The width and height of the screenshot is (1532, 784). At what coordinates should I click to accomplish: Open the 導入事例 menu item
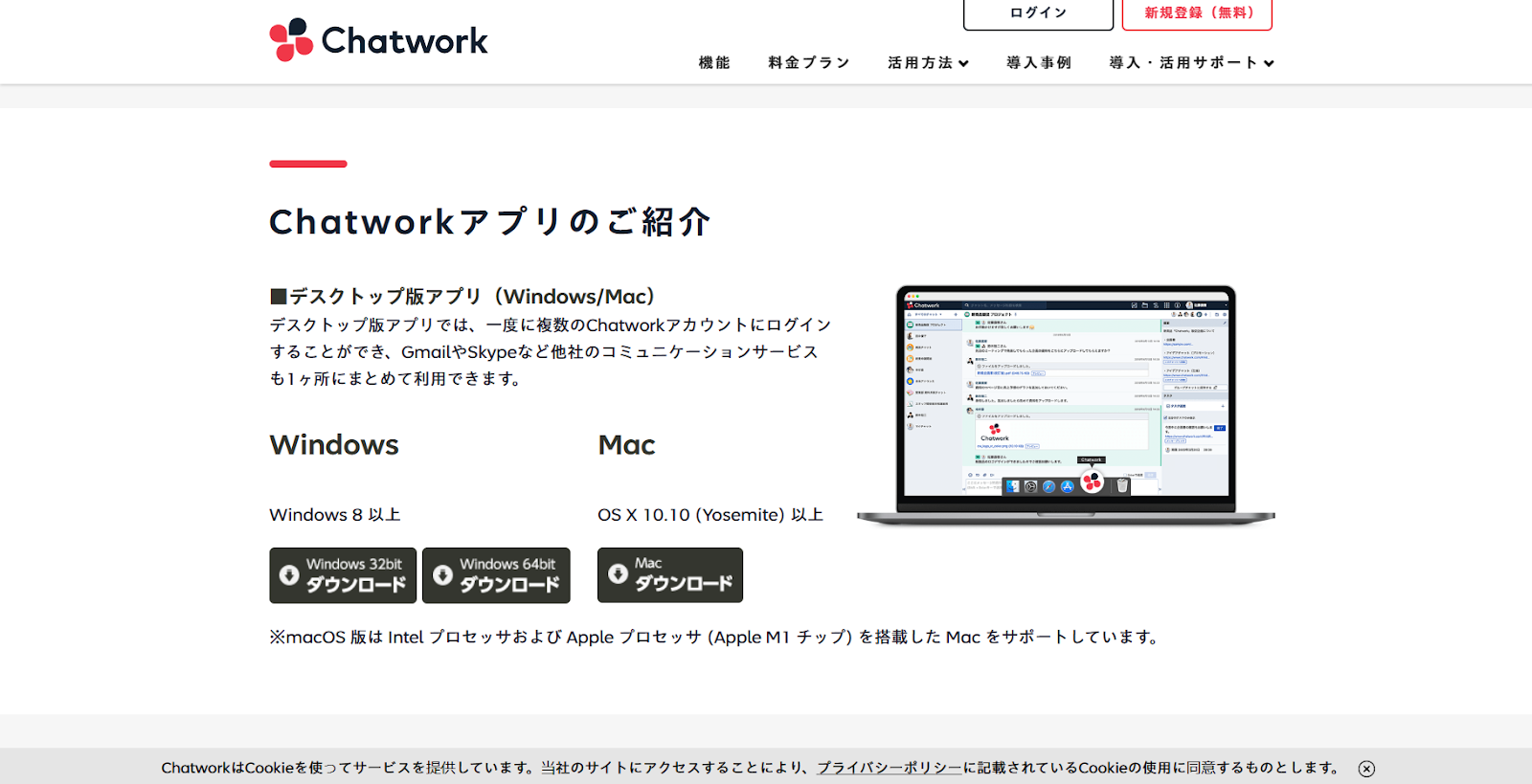coord(1039,62)
